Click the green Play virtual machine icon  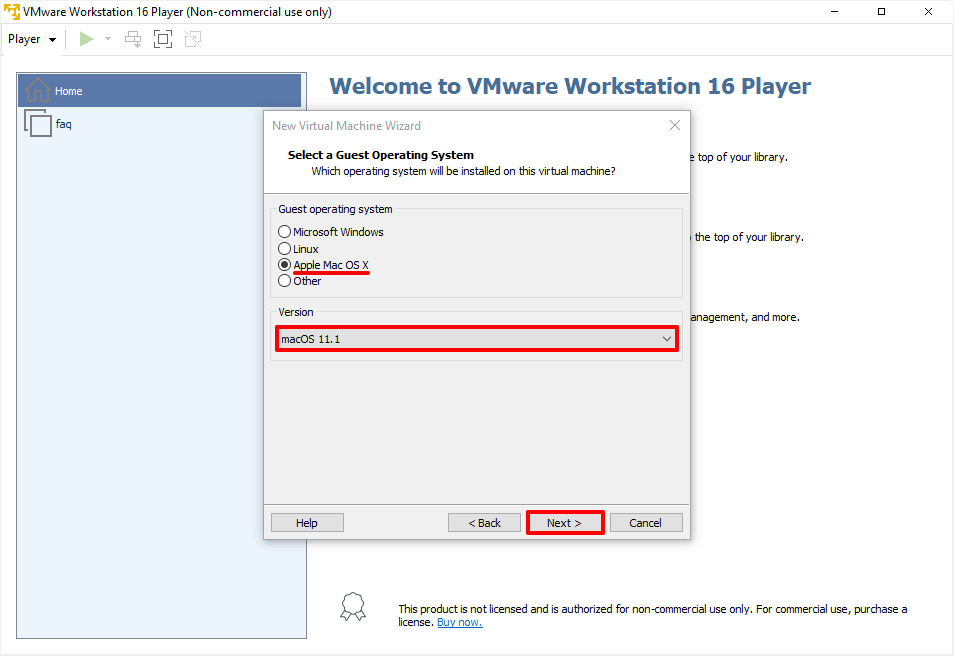click(x=87, y=39)
